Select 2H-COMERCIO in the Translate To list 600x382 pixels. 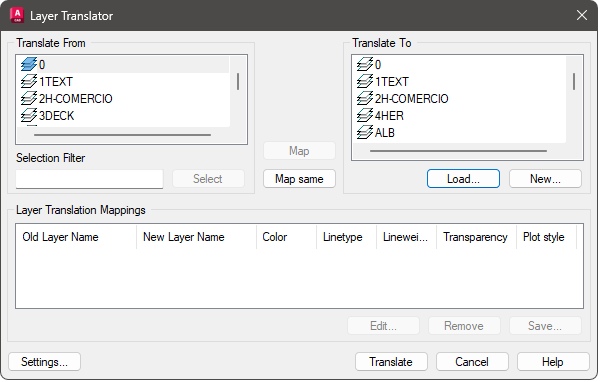pos(411,98)
